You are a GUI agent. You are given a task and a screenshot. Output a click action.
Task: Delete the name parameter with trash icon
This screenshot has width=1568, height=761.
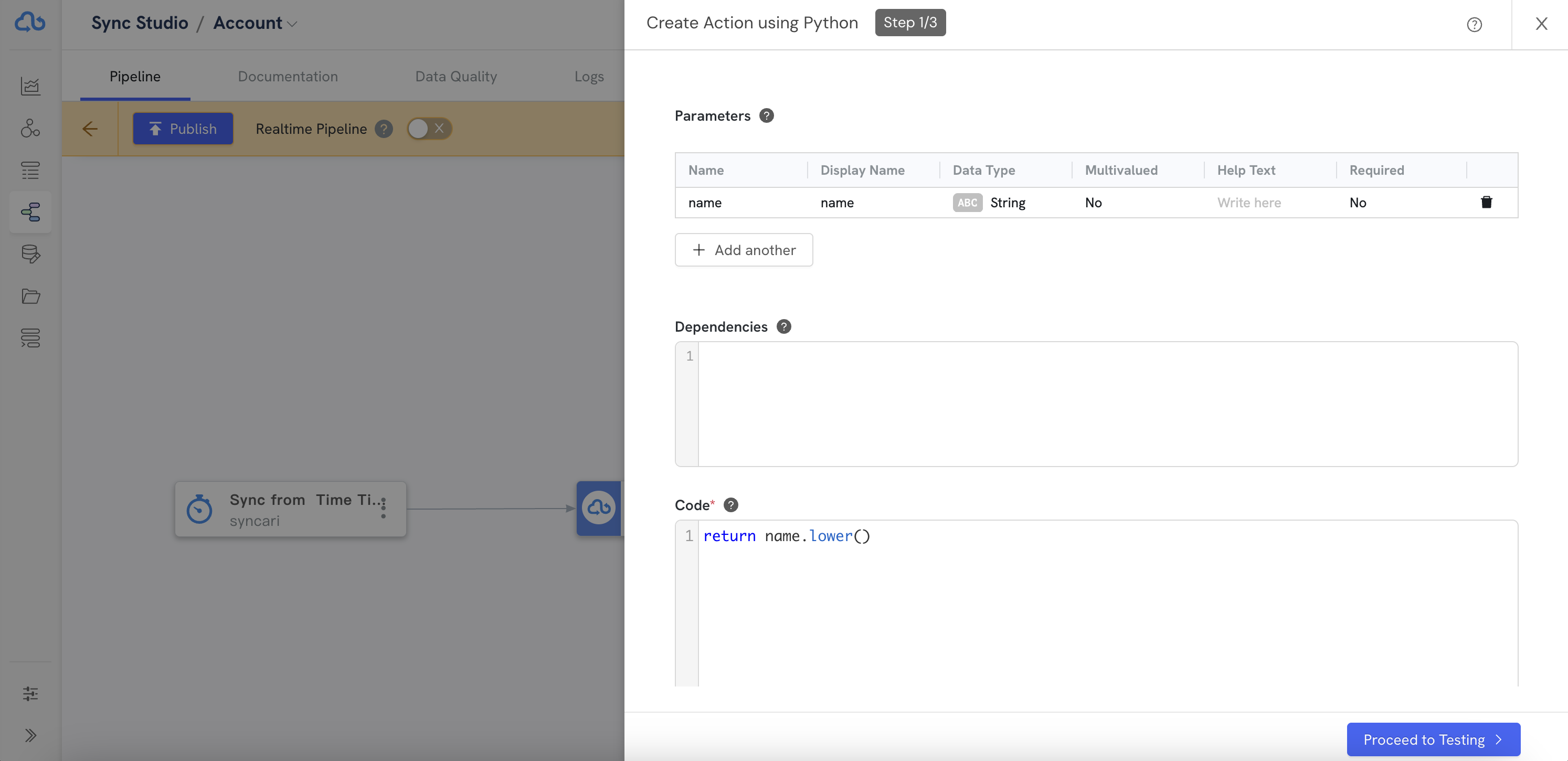[x=1486, y=202]
